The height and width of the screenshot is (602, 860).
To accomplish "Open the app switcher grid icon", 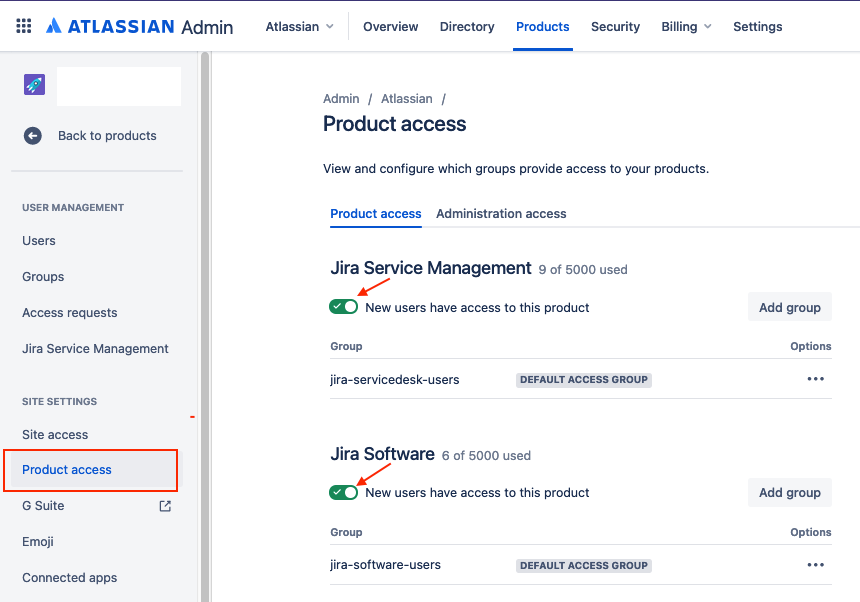I will (24, 26).
